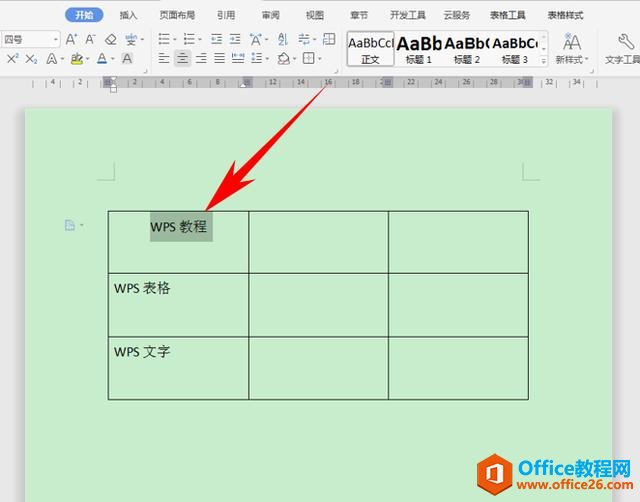Apply superscript X² formatting
Viewport: 640px width, 502px height.
[12, 59]
